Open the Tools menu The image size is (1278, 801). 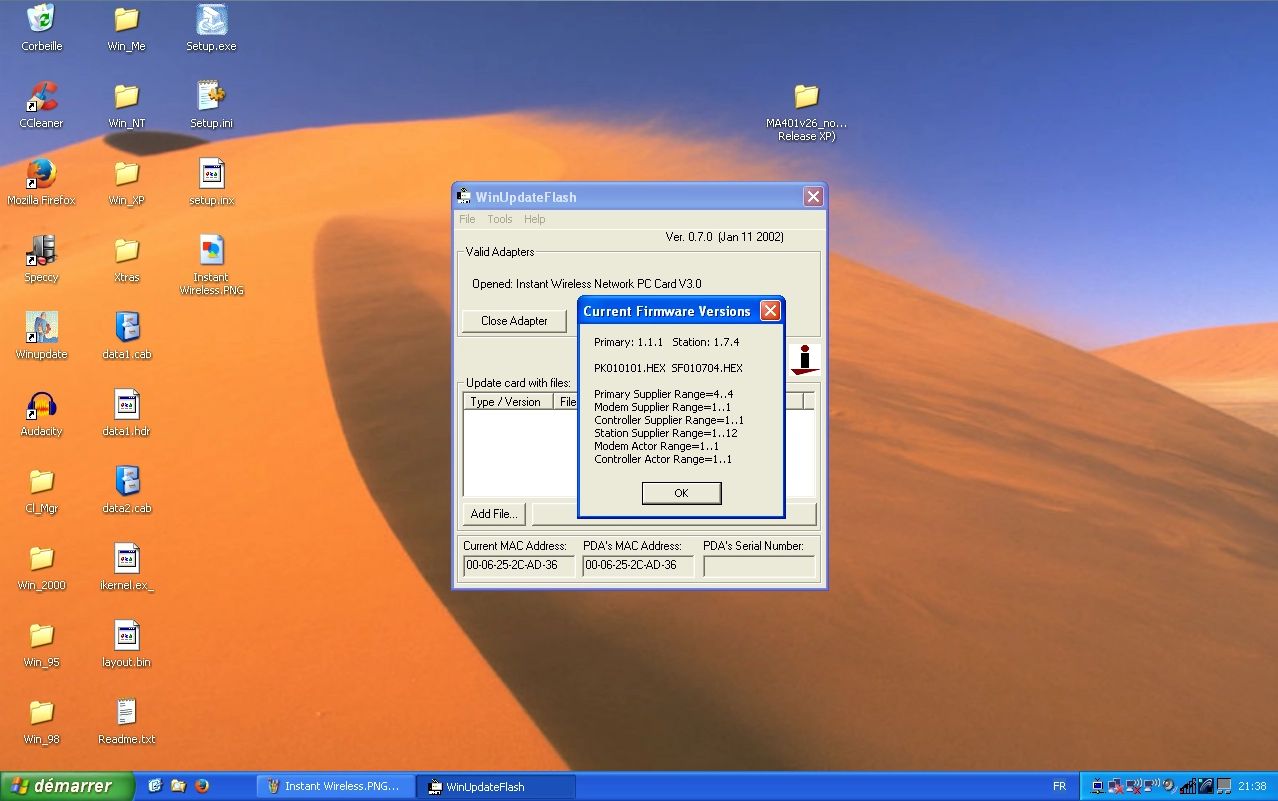pyautogui.click(x=500, y=219)
